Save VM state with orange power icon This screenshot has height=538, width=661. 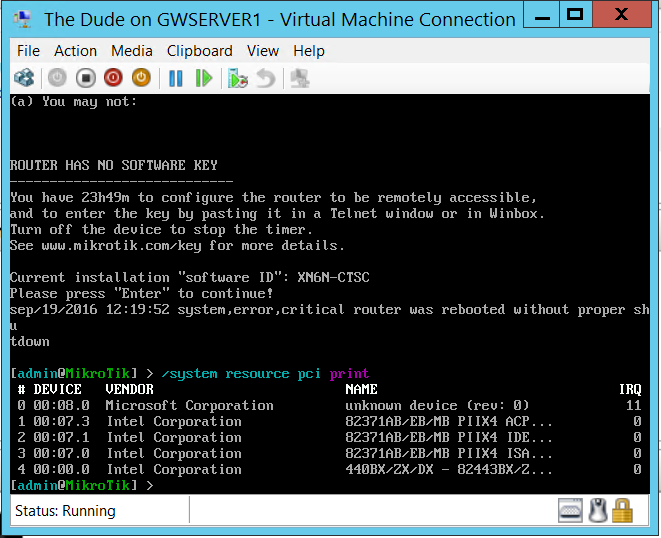point(141,78)
